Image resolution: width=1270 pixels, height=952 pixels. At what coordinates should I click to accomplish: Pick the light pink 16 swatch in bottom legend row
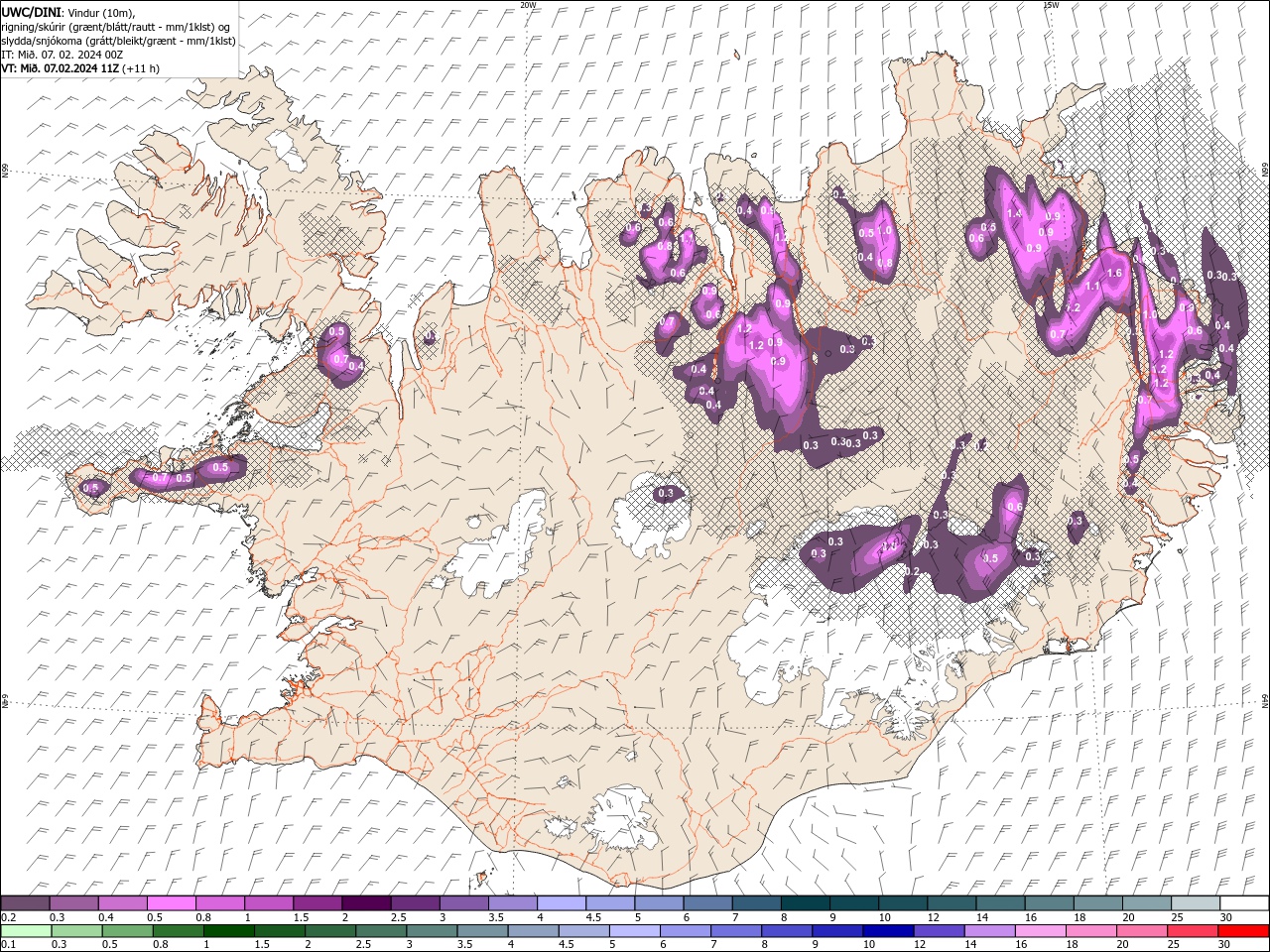pos(1040,930)
